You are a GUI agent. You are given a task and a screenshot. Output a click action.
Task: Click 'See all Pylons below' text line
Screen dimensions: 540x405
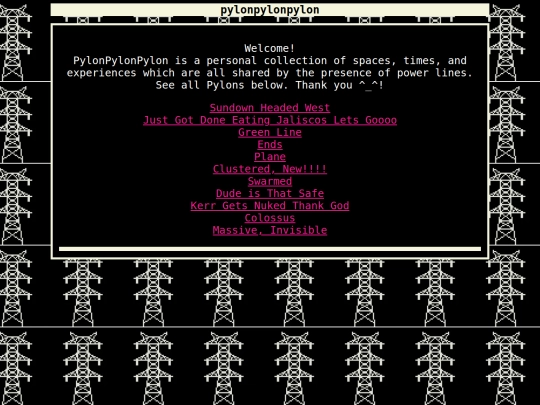[270, 85]
